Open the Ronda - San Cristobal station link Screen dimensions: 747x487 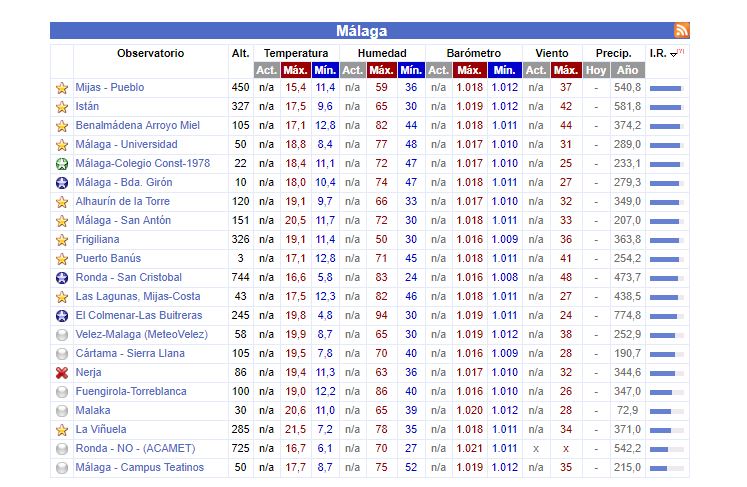pyautogui.click(x=129, y=277)
